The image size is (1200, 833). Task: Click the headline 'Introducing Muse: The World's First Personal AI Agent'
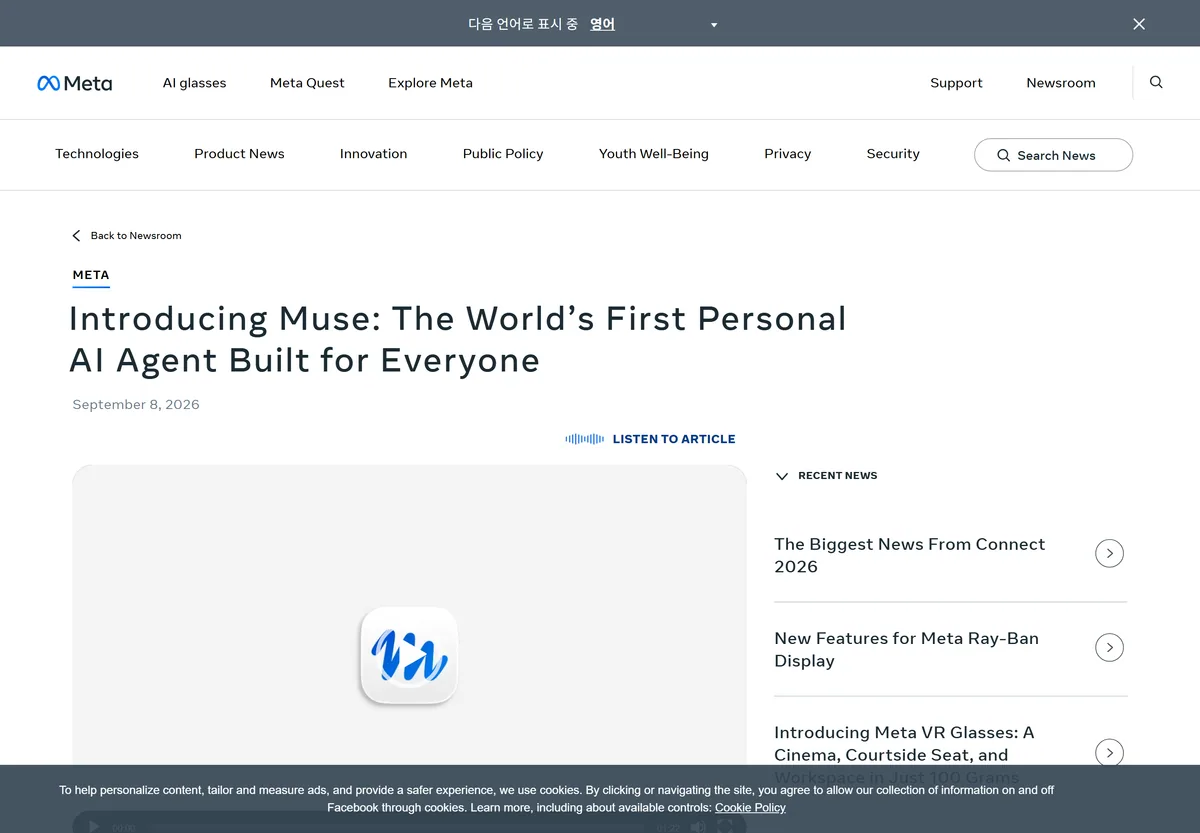[x=458, y=339]
